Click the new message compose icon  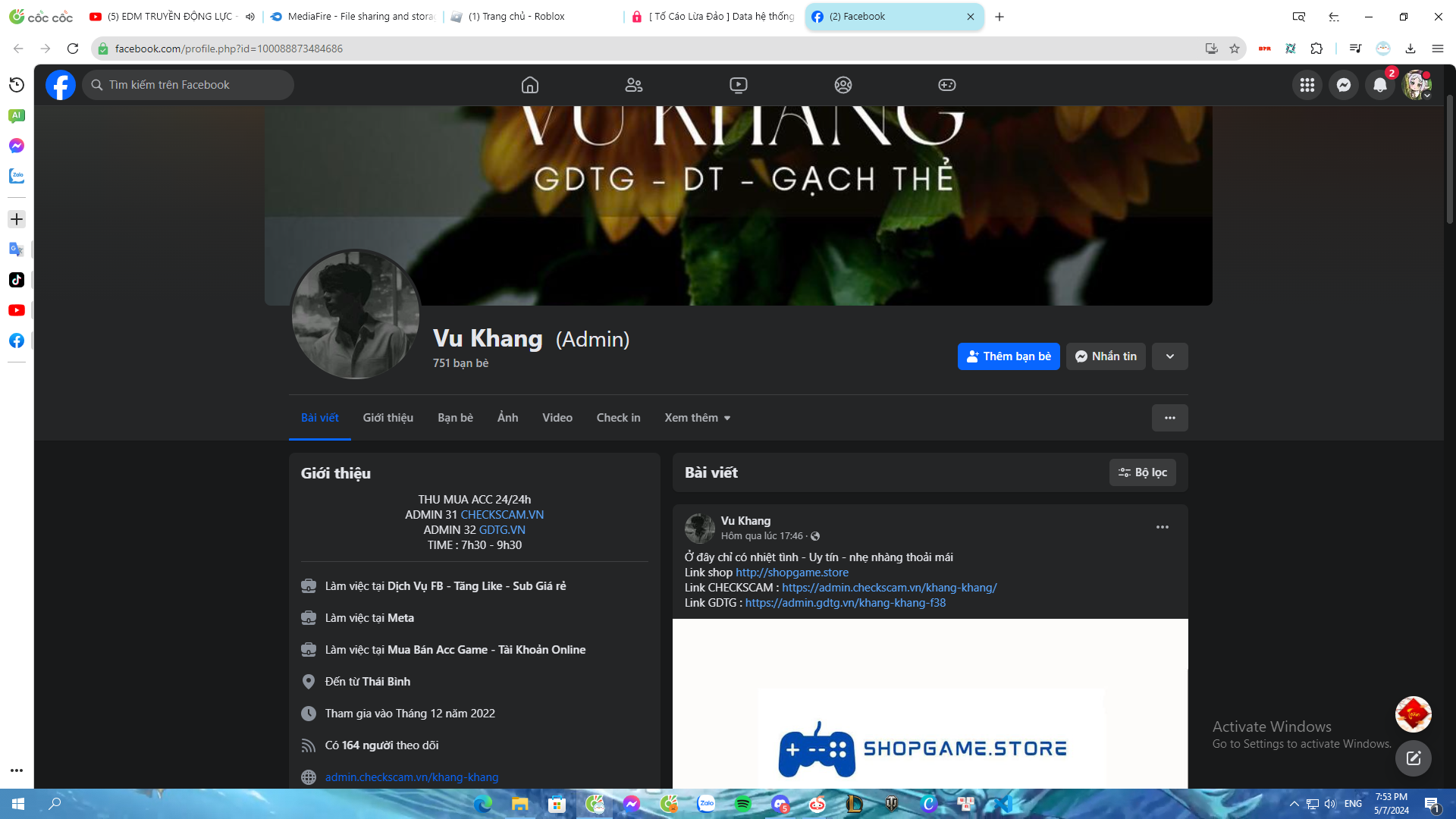click(1414, 758)
